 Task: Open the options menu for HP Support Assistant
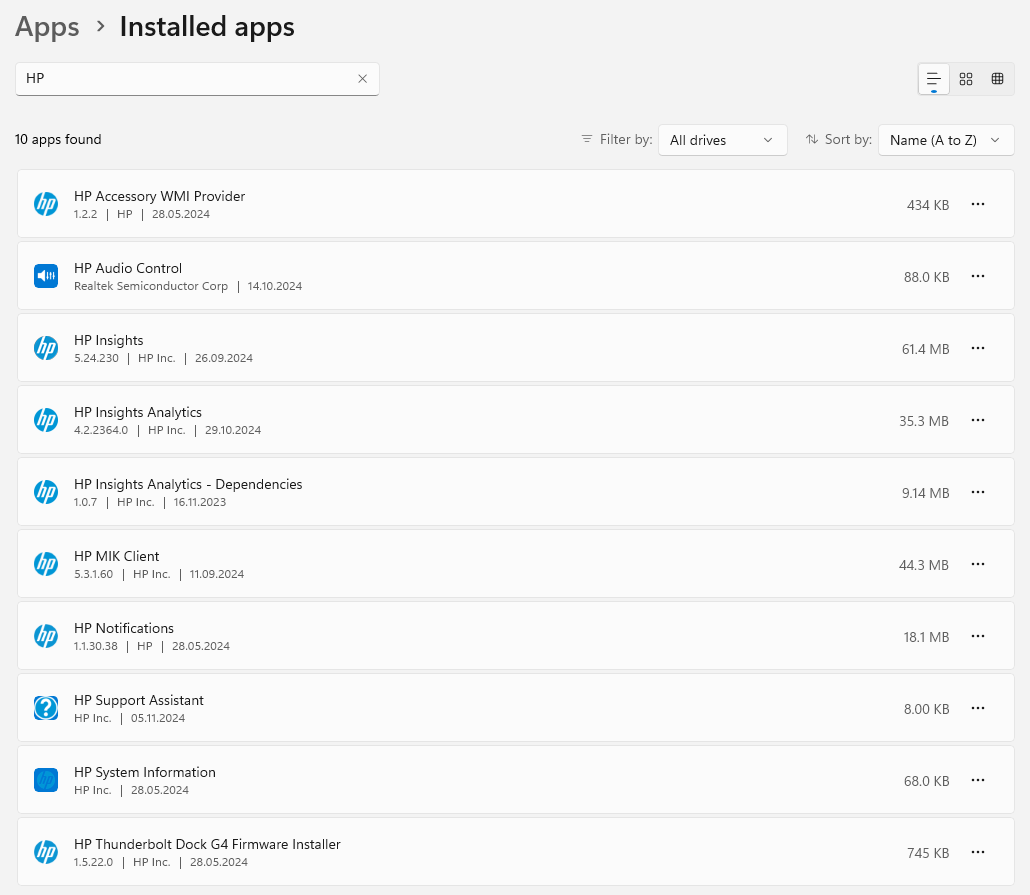[977, 708]
